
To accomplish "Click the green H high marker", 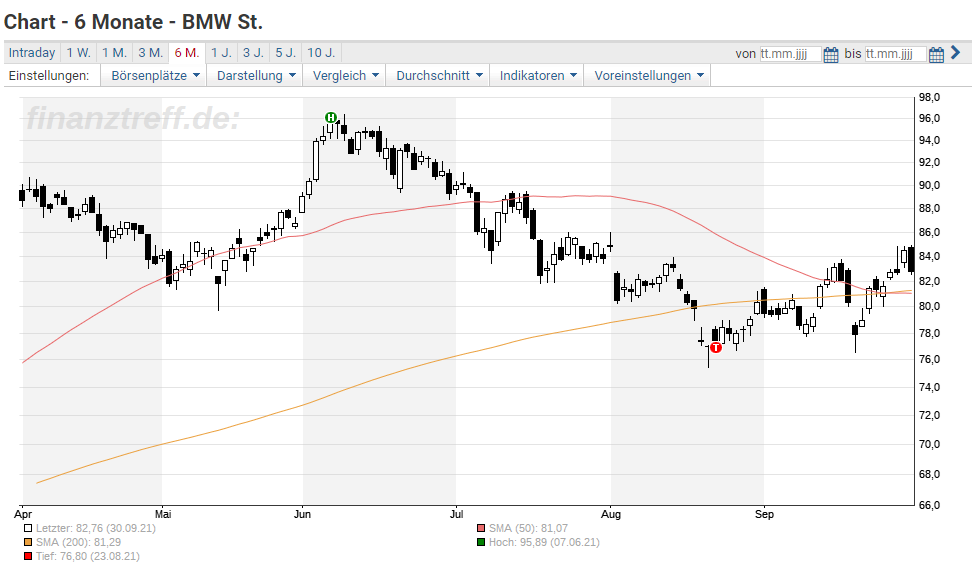I will click(331, 118).
